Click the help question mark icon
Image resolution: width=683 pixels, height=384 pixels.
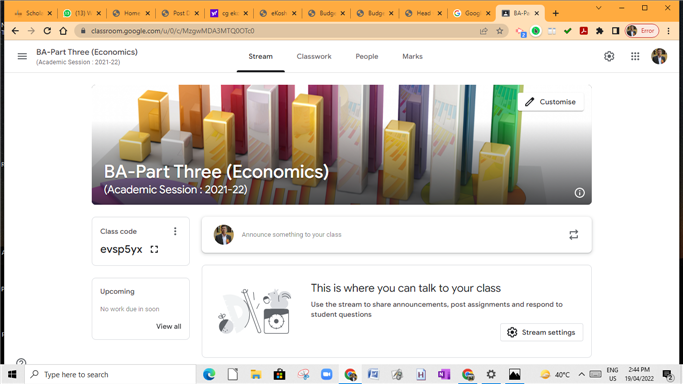21,362
